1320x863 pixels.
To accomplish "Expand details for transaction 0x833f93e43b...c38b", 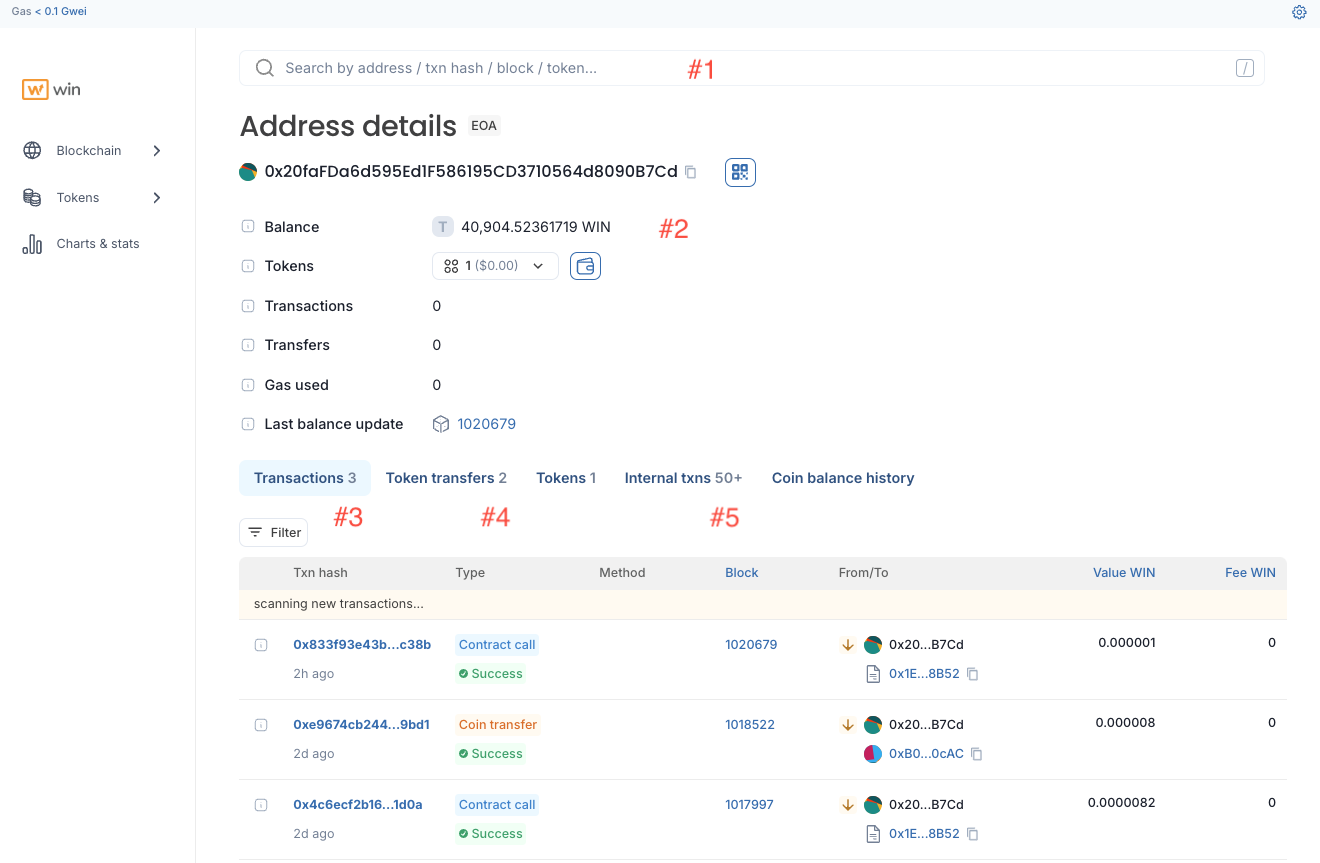I will [x=261, y=645].
